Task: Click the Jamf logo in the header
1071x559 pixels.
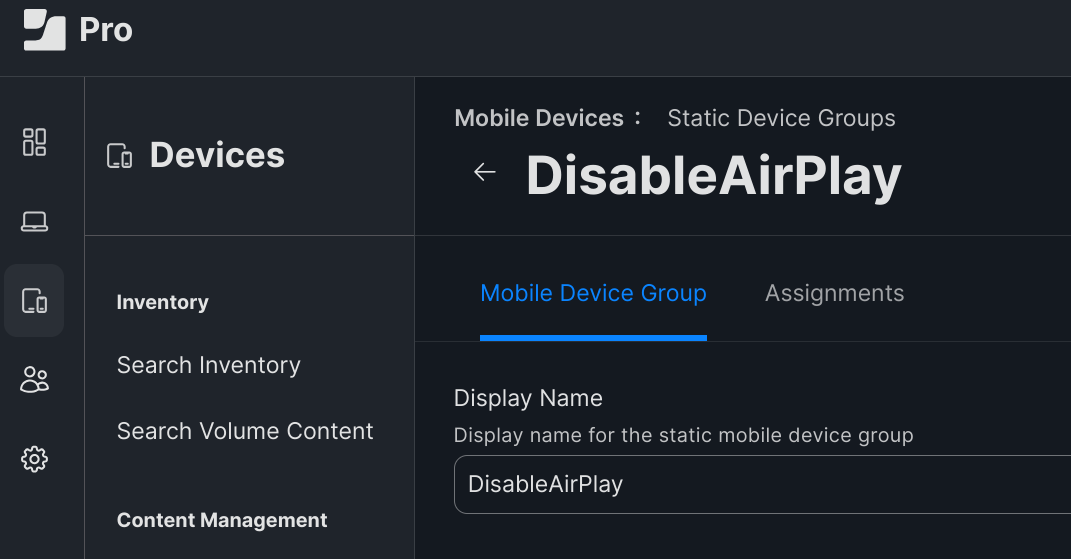Action: pyautogui.click(x=44, y=30)
